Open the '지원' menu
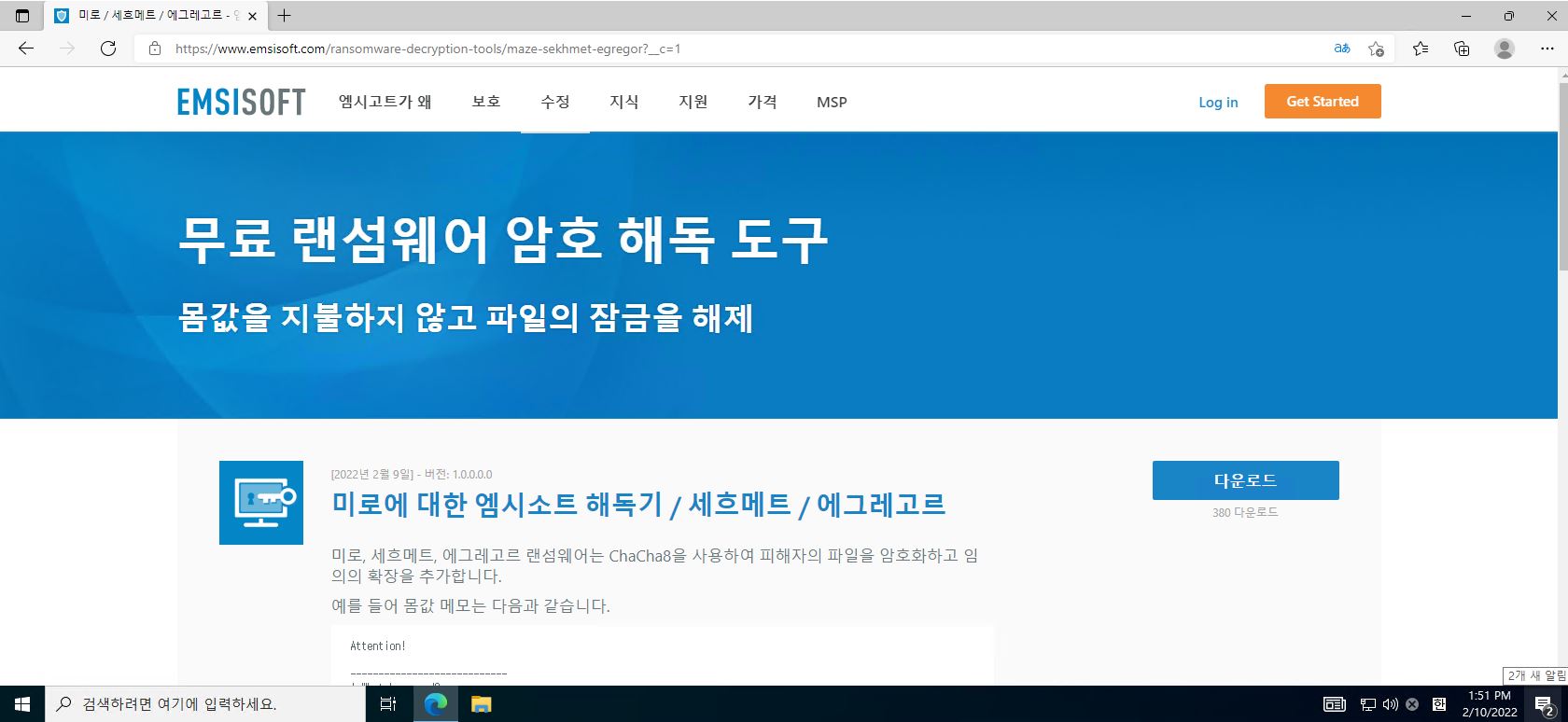Viewport: 1568px width, 722px height. coord(693,102)
